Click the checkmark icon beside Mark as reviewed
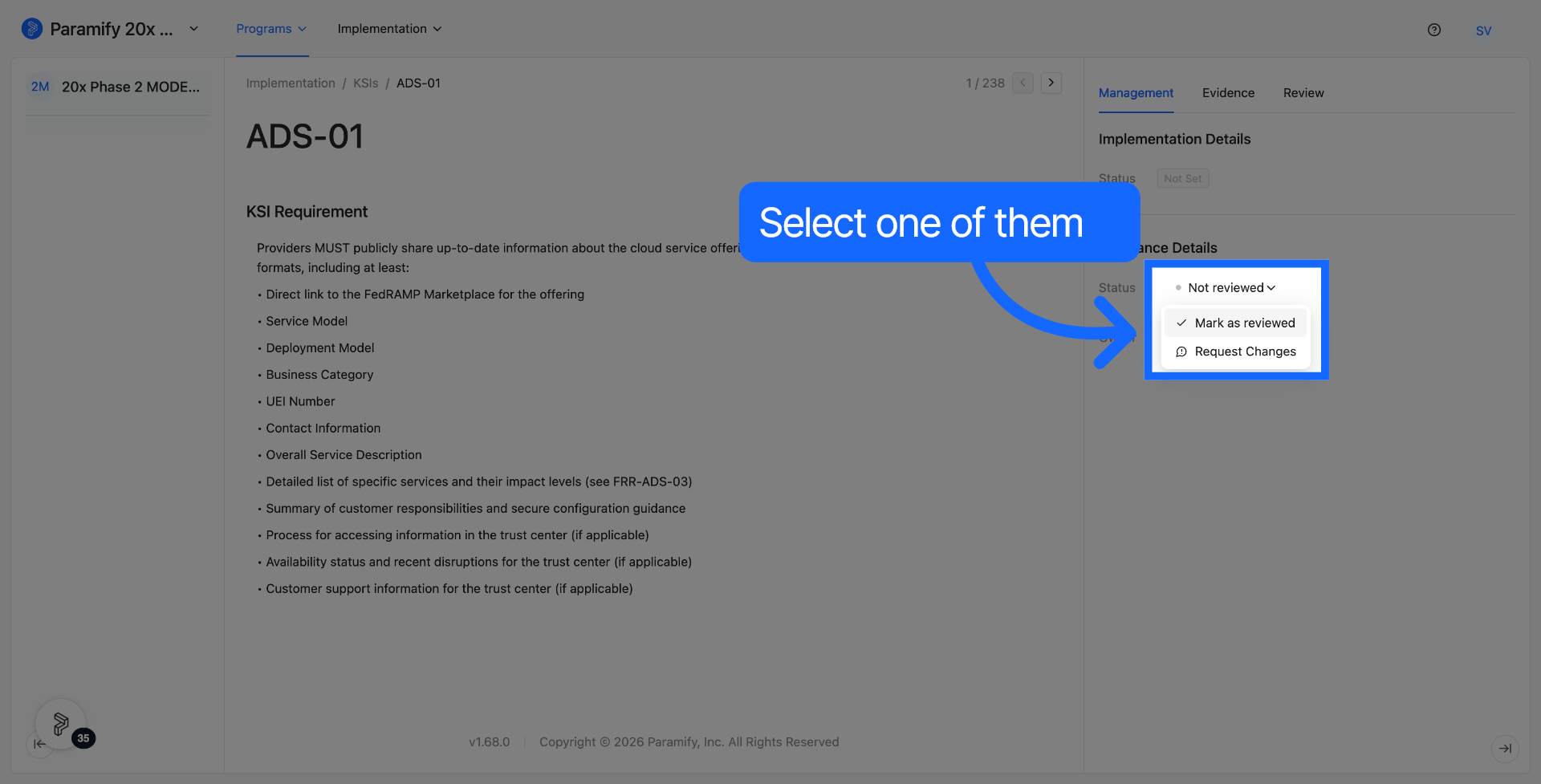 pyautogui.click(x=1181, y=323)
